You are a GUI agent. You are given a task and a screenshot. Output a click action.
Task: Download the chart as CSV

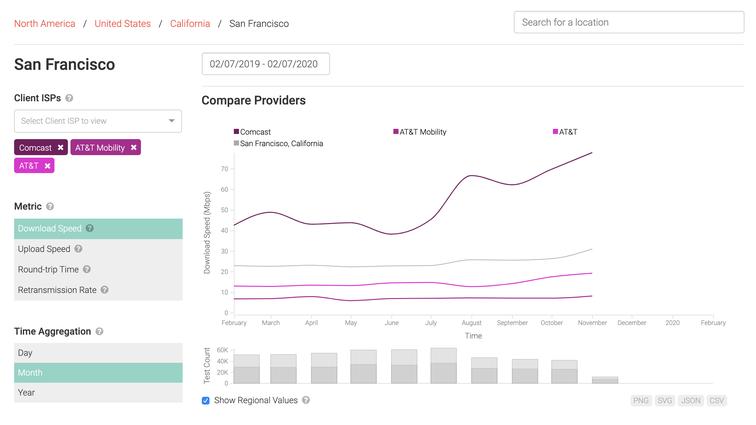tap(717, 400)
